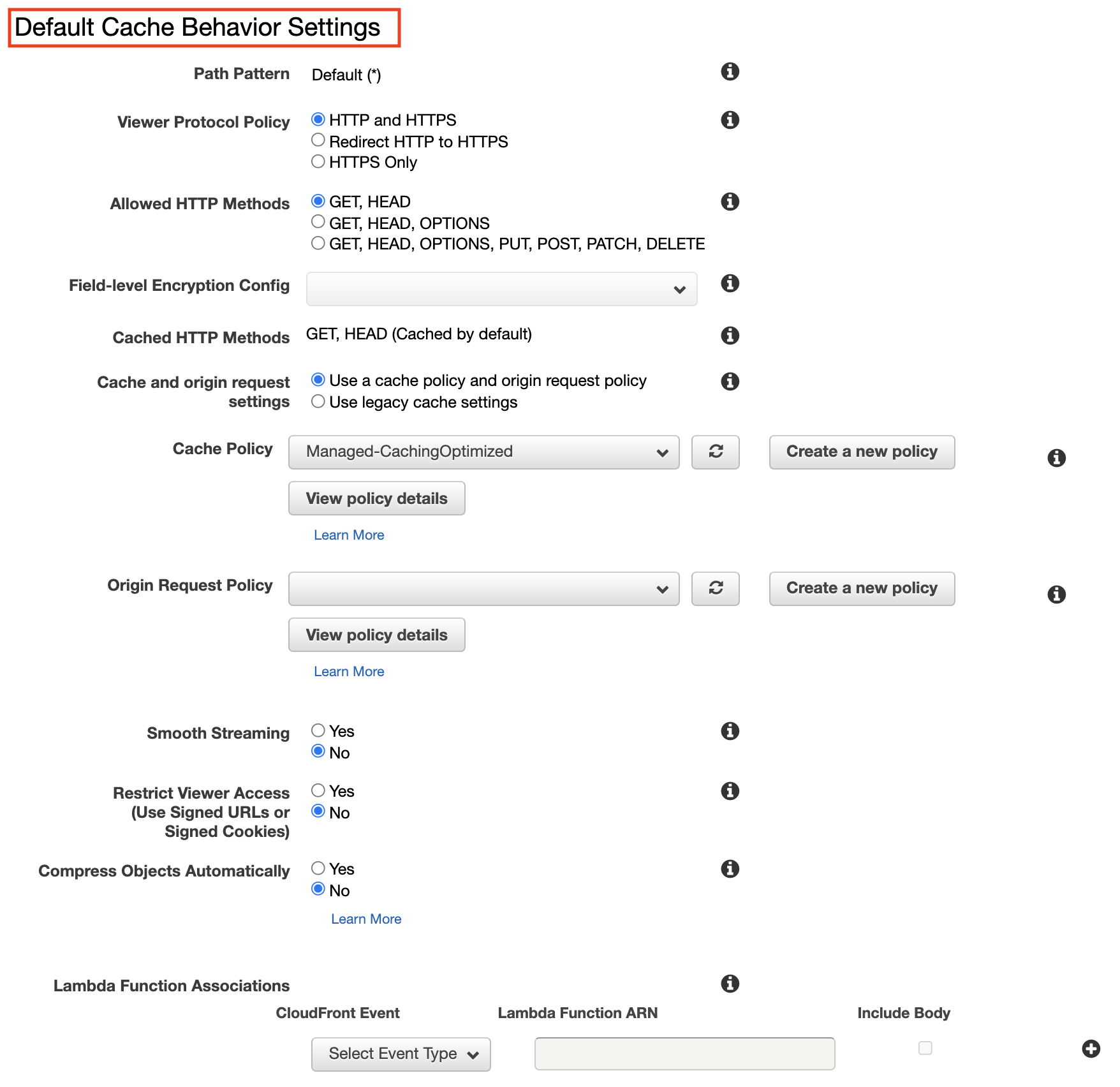1120x1087 pixels.
Task: Click the refresh icon beside Cache Policy
Action: 716,452
